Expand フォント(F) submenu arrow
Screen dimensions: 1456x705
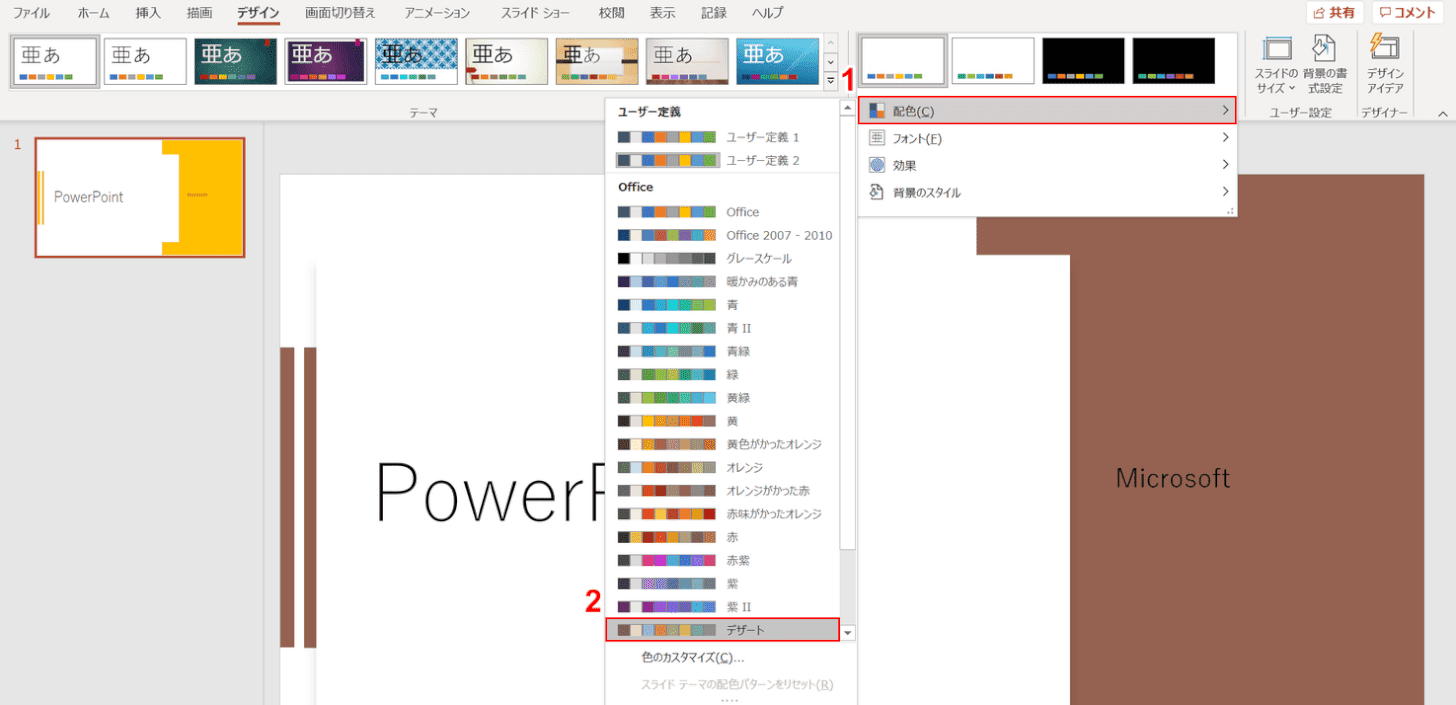tap(1225, 138)
